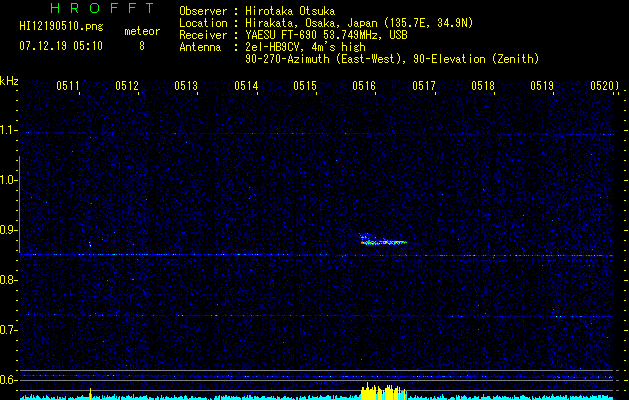The height and width of the screenshot is (400, 629).
Task: Click the meteor count label
Action: (x=142, y=31)
